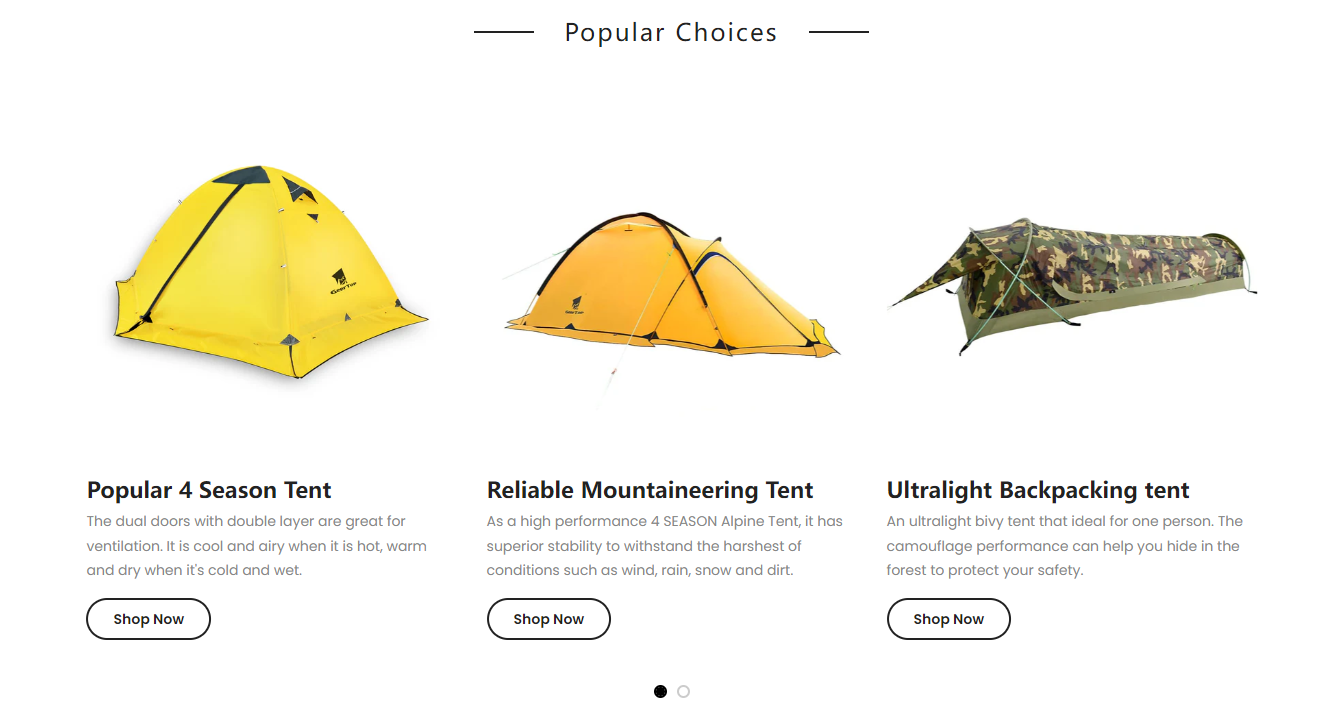Open the Ultralight Backpacking tent title
Image resolution: width=1336 pixels, height=717 pixels.
tap(1038, 490)
